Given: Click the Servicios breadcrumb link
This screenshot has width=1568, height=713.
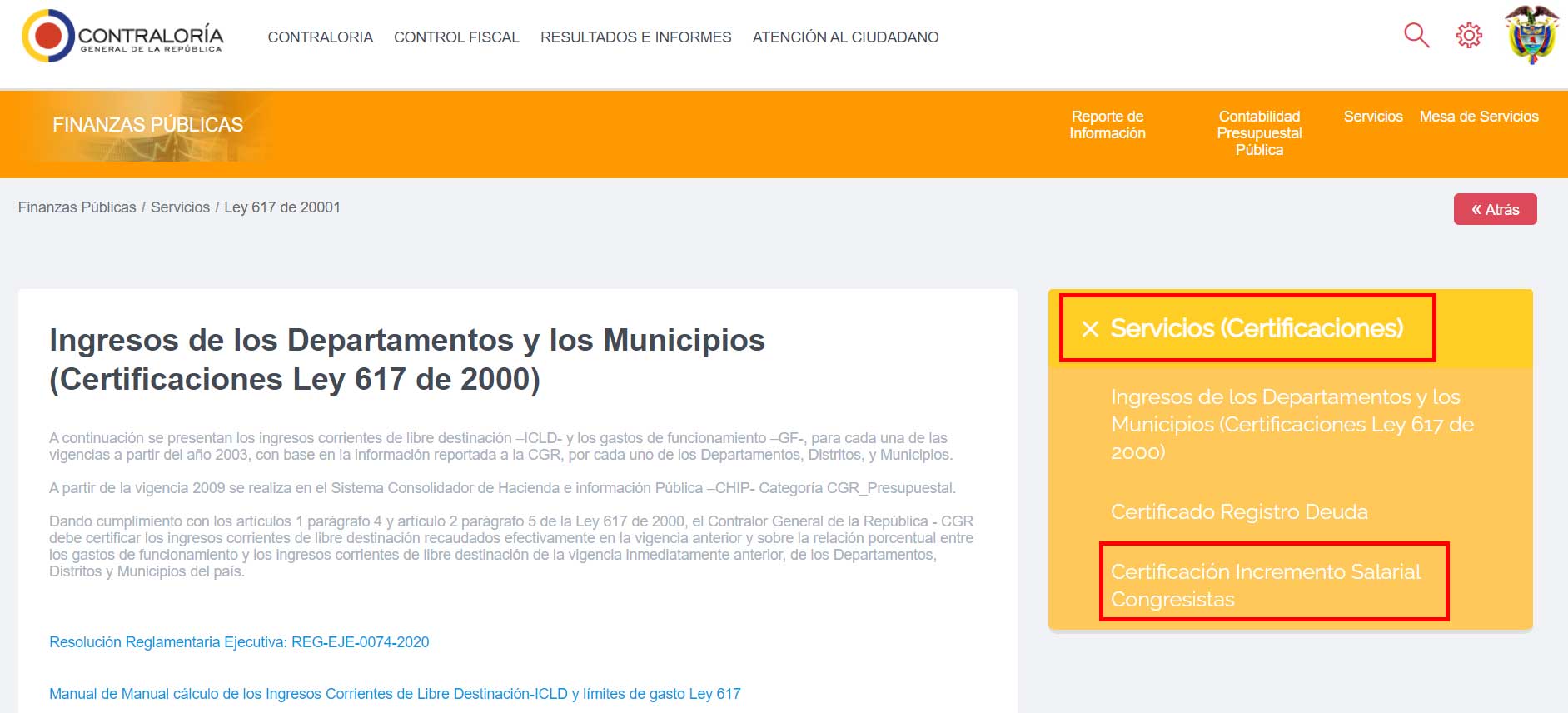Looking at the screenshot, I should [x=180, y=207].
